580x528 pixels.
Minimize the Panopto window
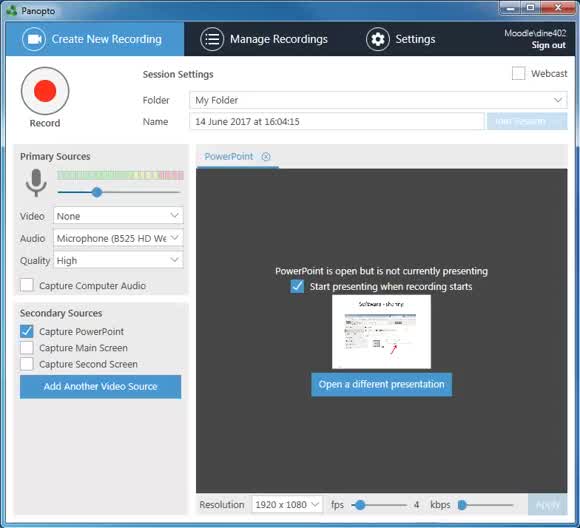tap(510, 8)
